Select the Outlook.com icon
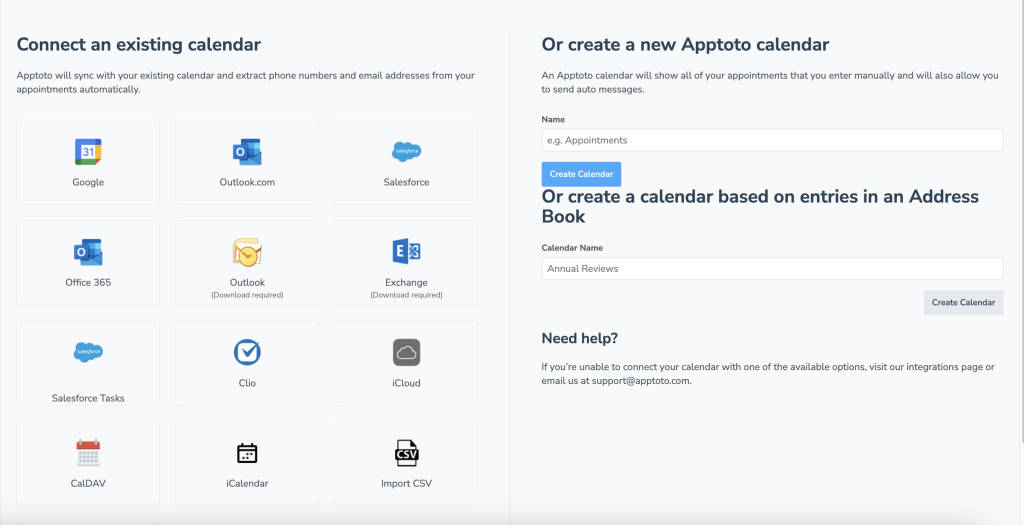Image resolution: width=1024 pixels, height=525 pixels. [247, 151]
